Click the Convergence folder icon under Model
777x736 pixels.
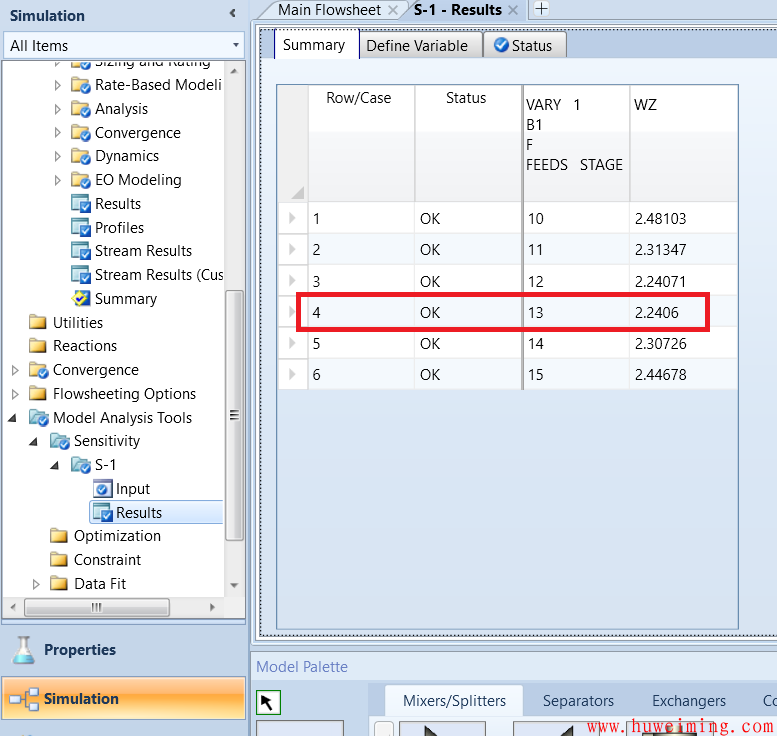tap(81, 133)
